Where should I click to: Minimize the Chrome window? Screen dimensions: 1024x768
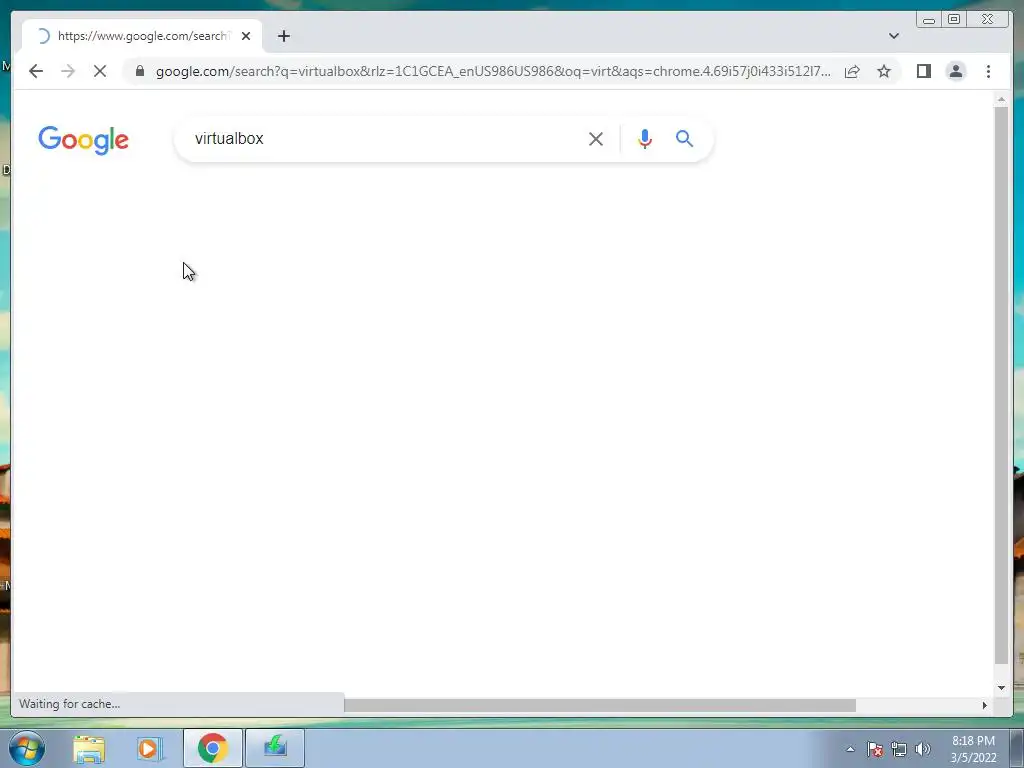point(929,20)
